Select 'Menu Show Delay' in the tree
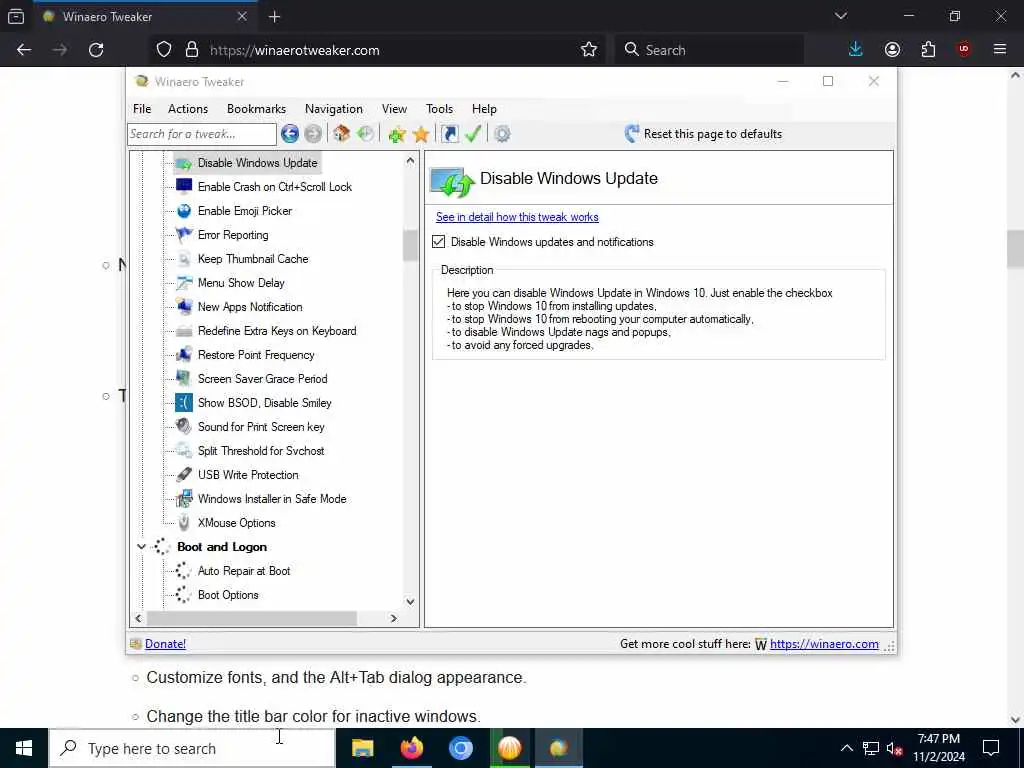 (241, 283)
